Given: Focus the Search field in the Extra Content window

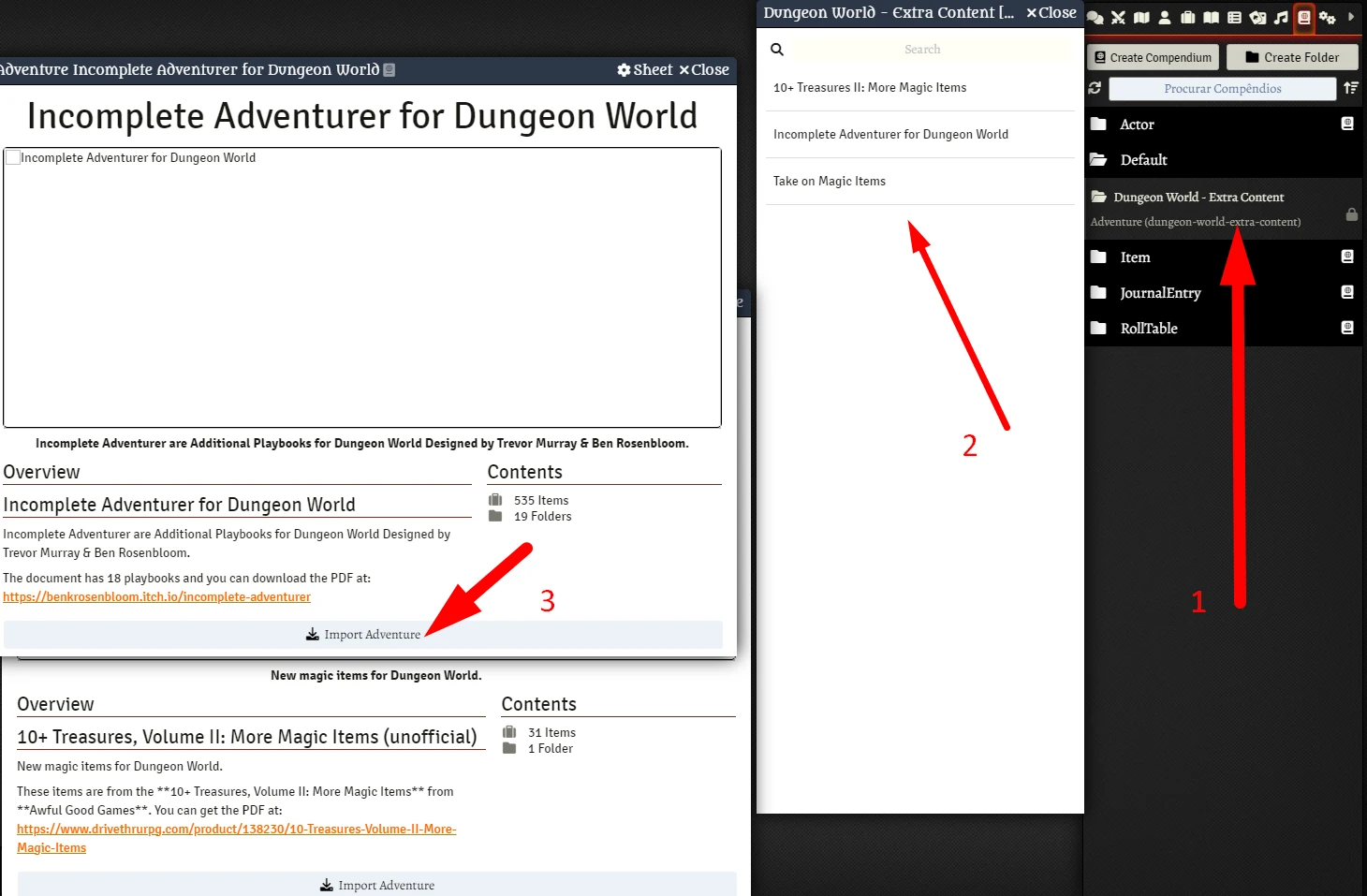Looking at the screenshot, I should click(922, 50).
